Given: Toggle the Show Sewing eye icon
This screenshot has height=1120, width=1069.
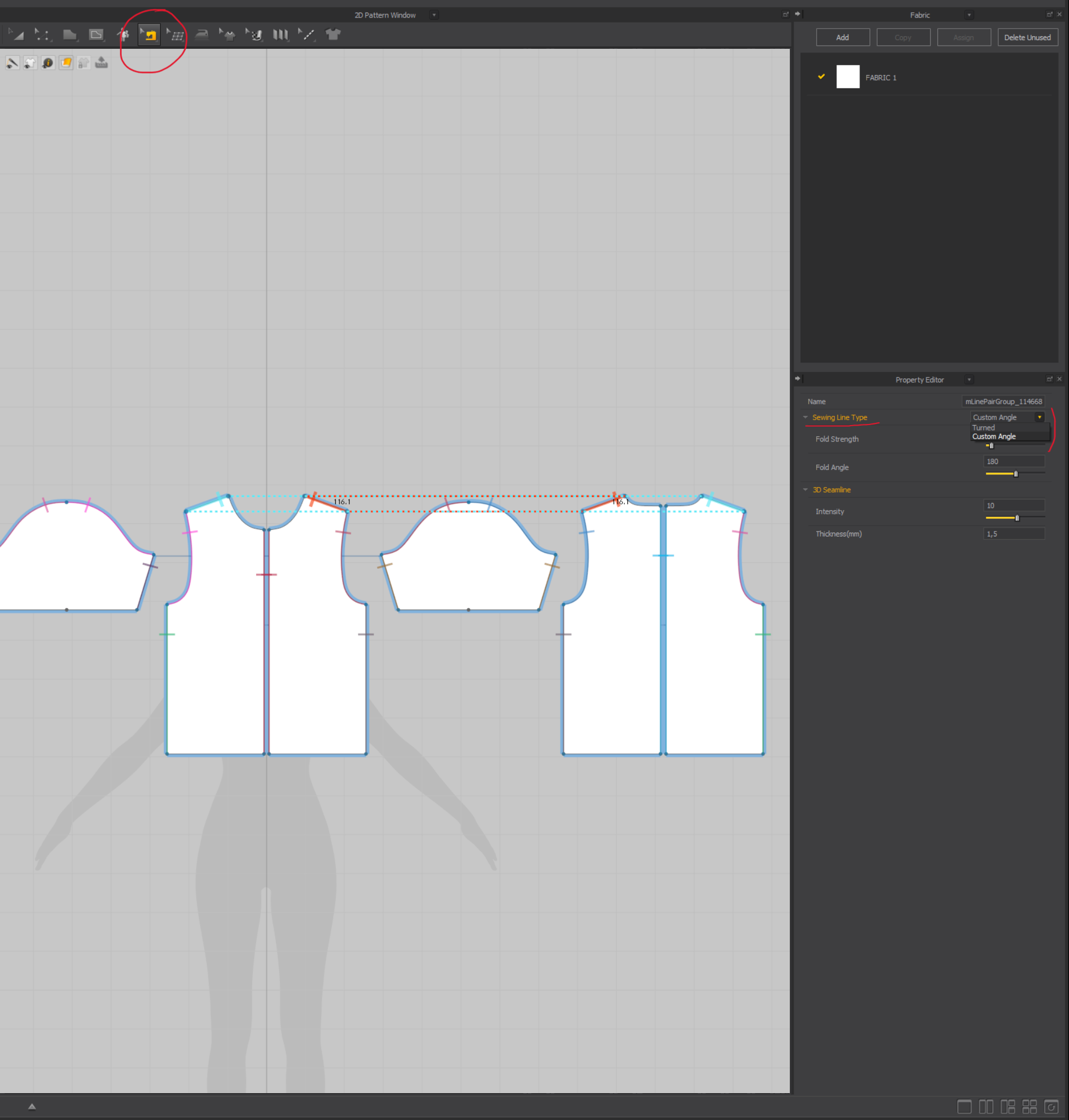Looking at the screenshot, I should 12,63.
